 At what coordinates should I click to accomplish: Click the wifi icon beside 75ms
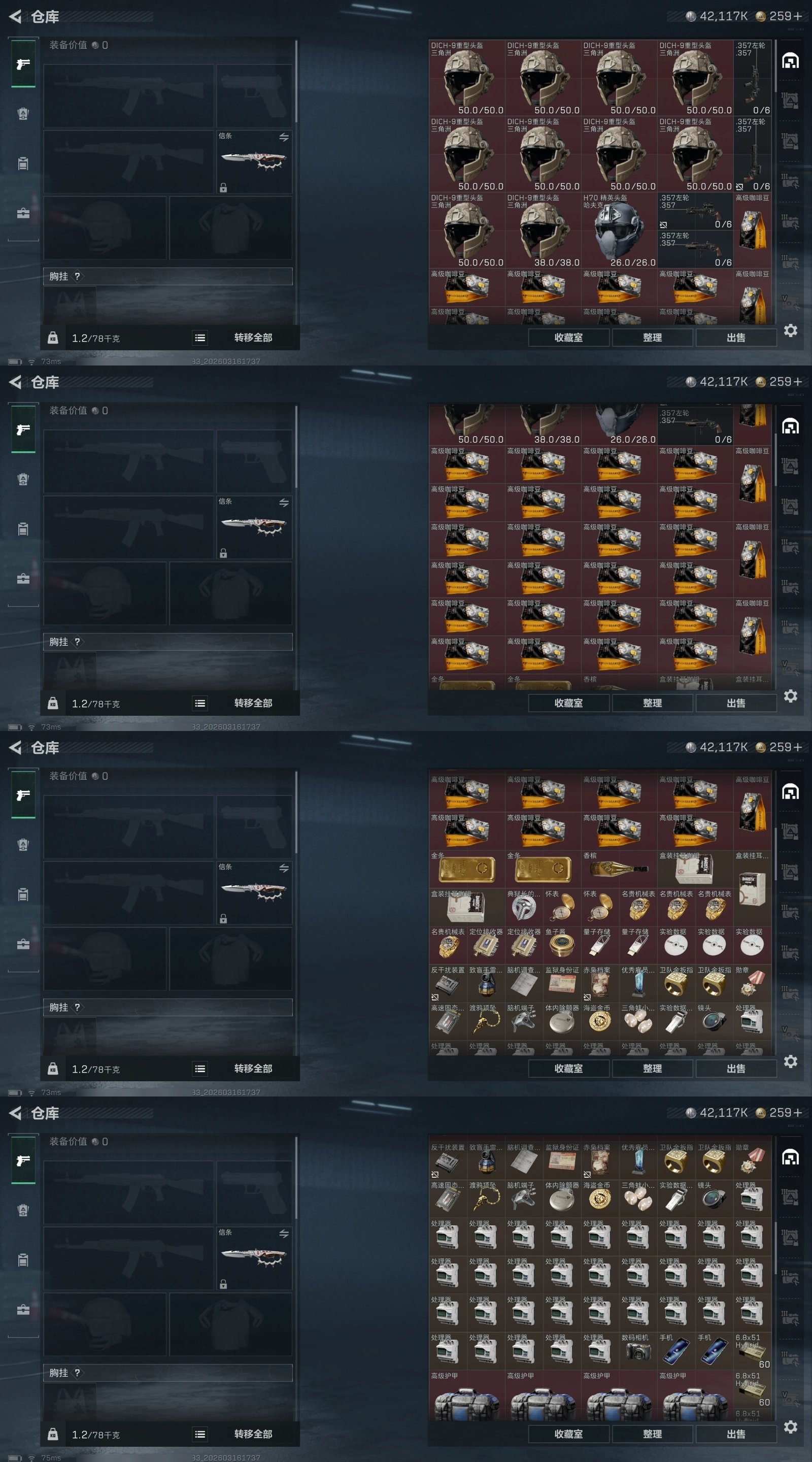[x=31, y=1458]
